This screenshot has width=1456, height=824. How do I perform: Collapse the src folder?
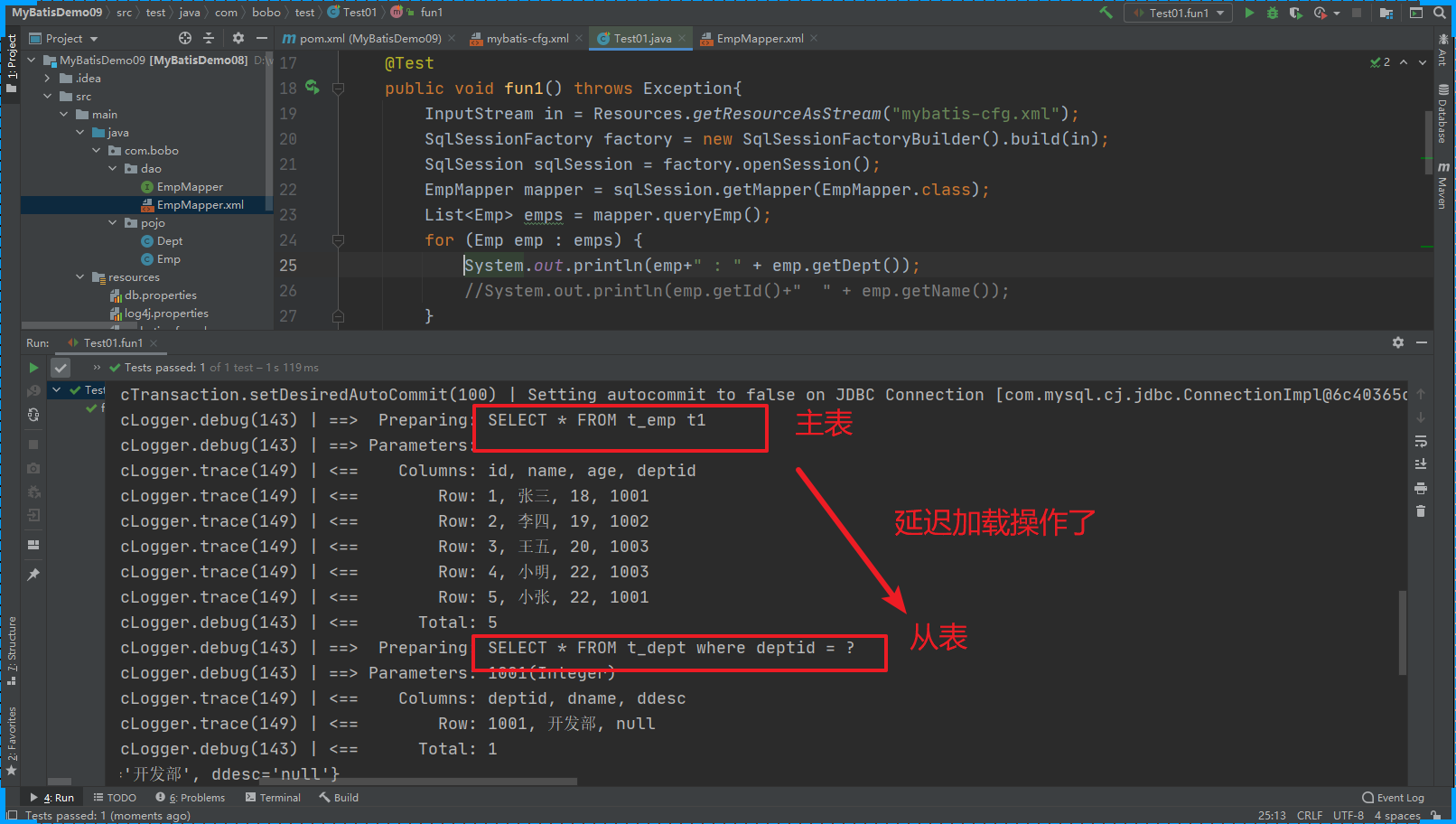tap(48, 97)
